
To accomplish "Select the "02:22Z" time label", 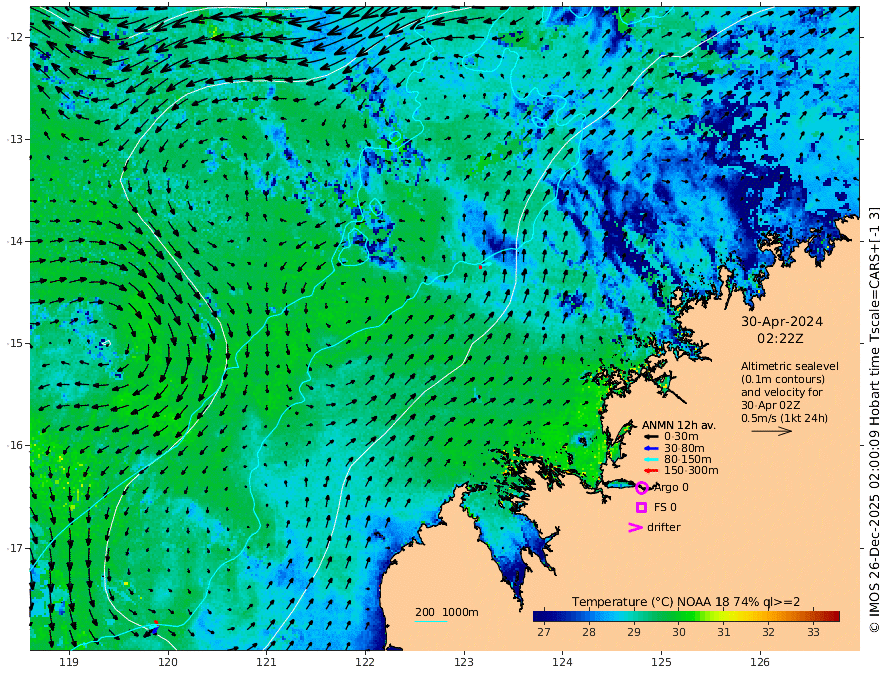I will (780, 339).
